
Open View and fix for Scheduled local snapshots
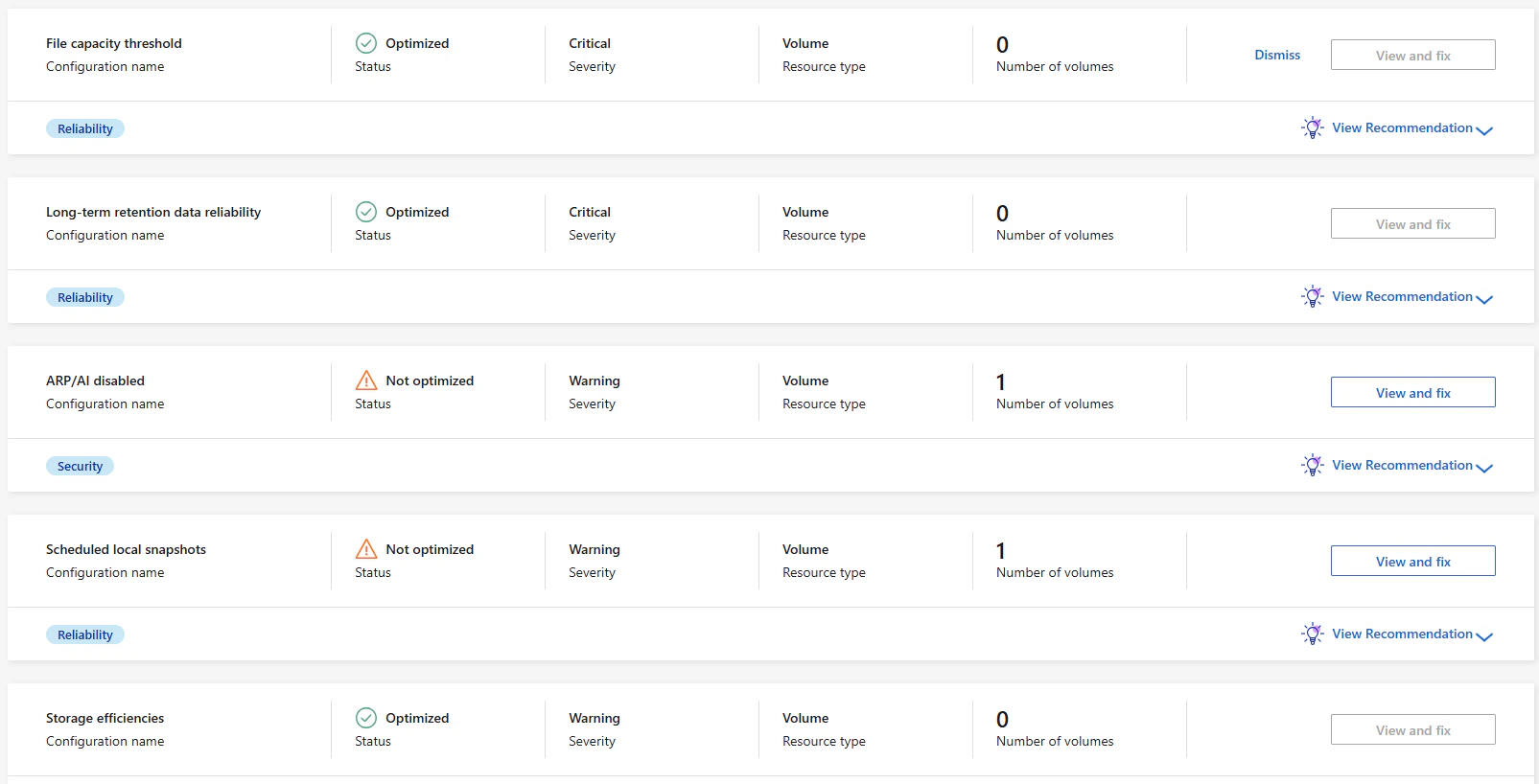[1412, 561]
